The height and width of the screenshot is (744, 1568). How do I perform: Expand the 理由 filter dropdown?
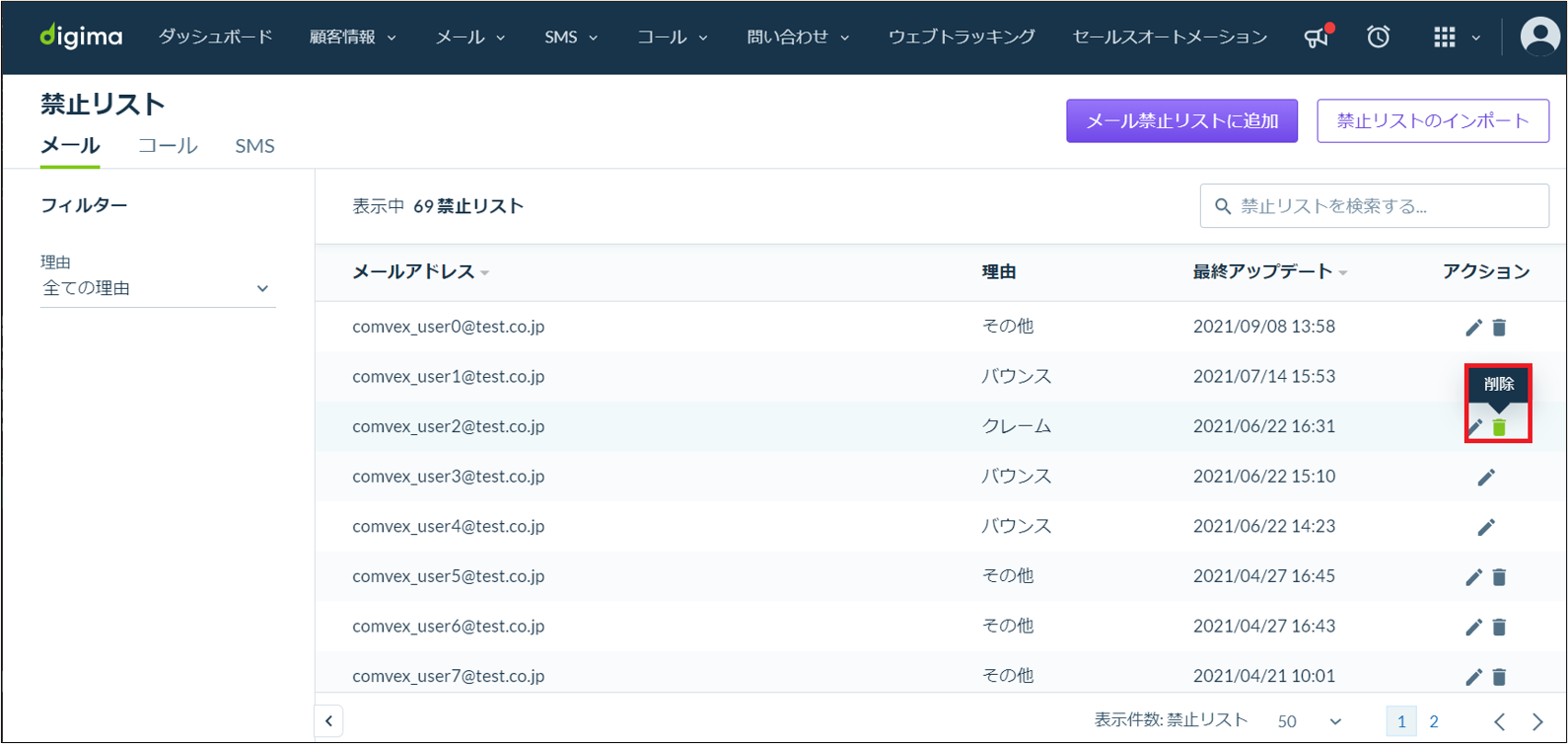point(158,288)
